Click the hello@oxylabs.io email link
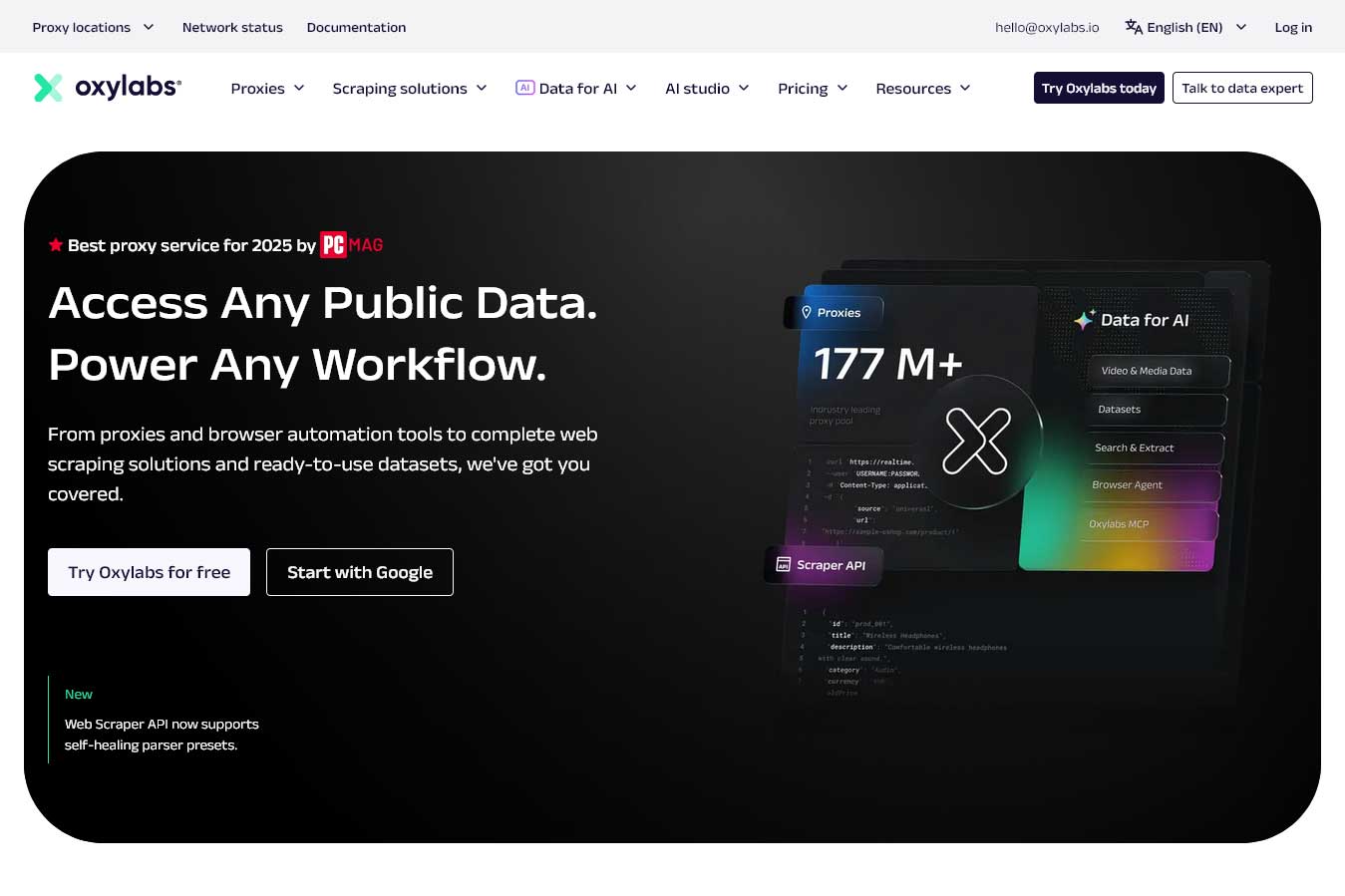This screenshot has height=896, width=1345. tap(1047, 27)
